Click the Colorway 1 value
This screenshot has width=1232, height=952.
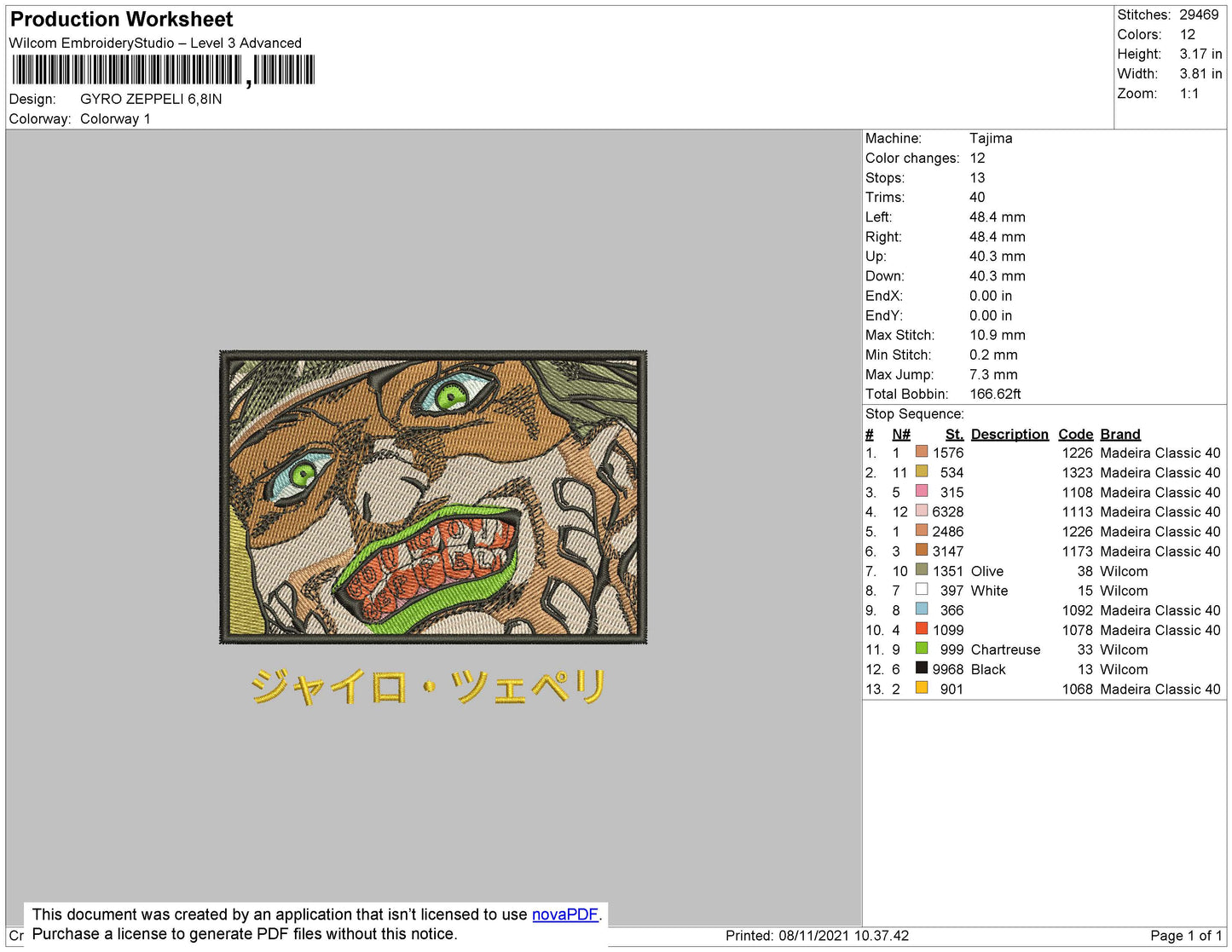tap(115, 118)
